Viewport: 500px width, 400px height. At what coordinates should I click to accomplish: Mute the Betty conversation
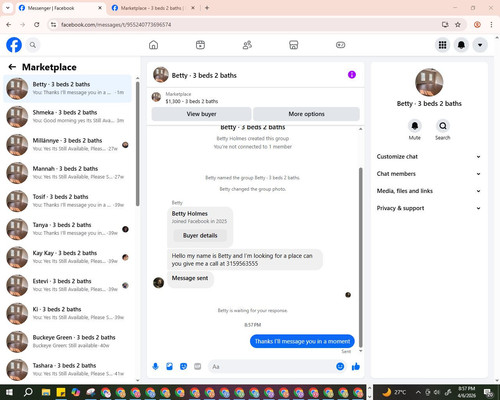pos(415,126)
